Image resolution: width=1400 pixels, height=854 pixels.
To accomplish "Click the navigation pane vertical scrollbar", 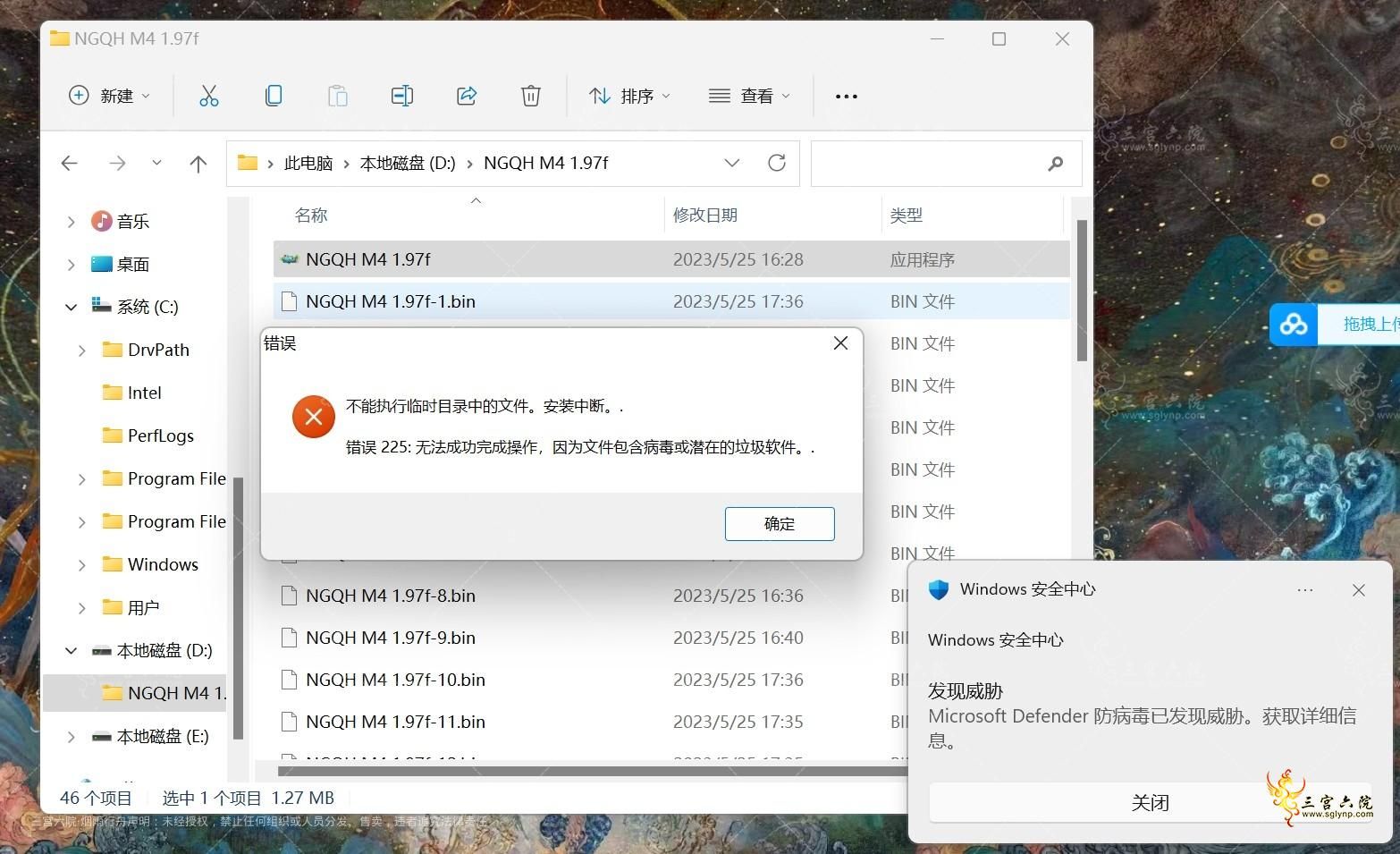I will coord(238,608).
